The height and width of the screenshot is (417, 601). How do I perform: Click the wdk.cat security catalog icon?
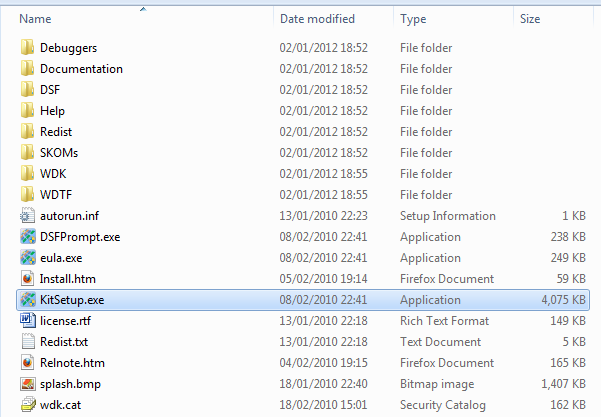coord(27,405)
